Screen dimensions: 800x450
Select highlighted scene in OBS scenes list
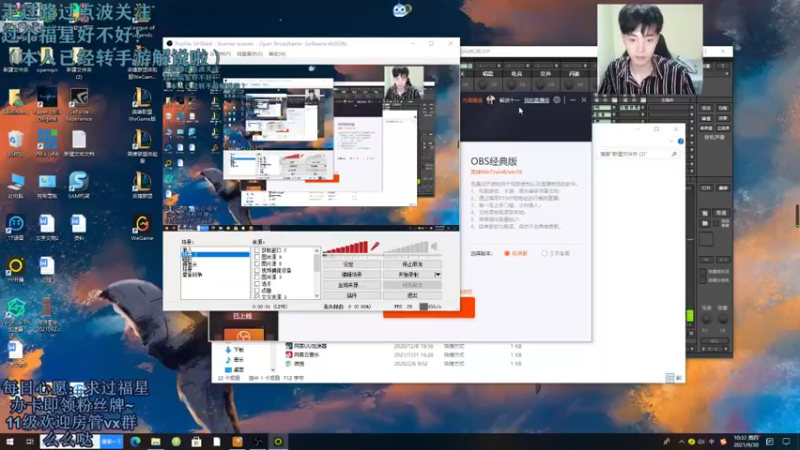point(215,254)
